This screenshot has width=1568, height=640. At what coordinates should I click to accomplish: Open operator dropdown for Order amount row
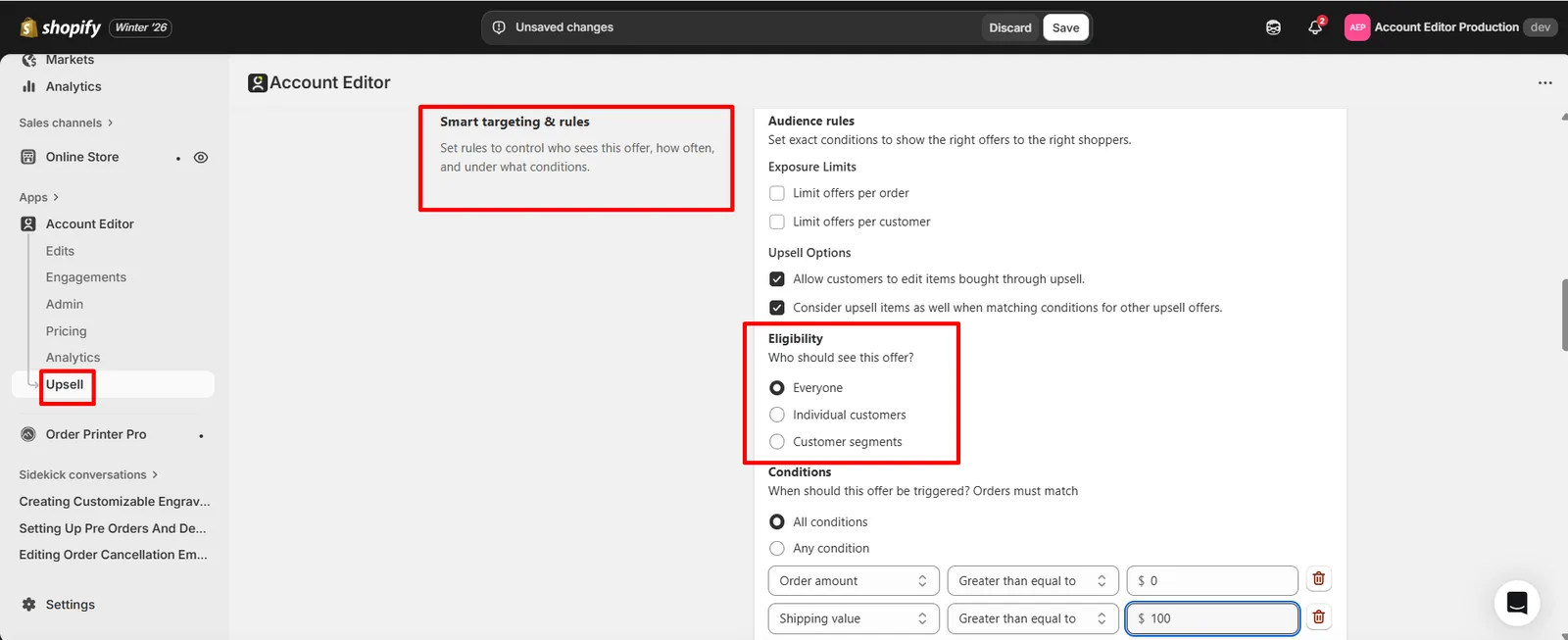pyautogui.click(x=1033, y=581)
